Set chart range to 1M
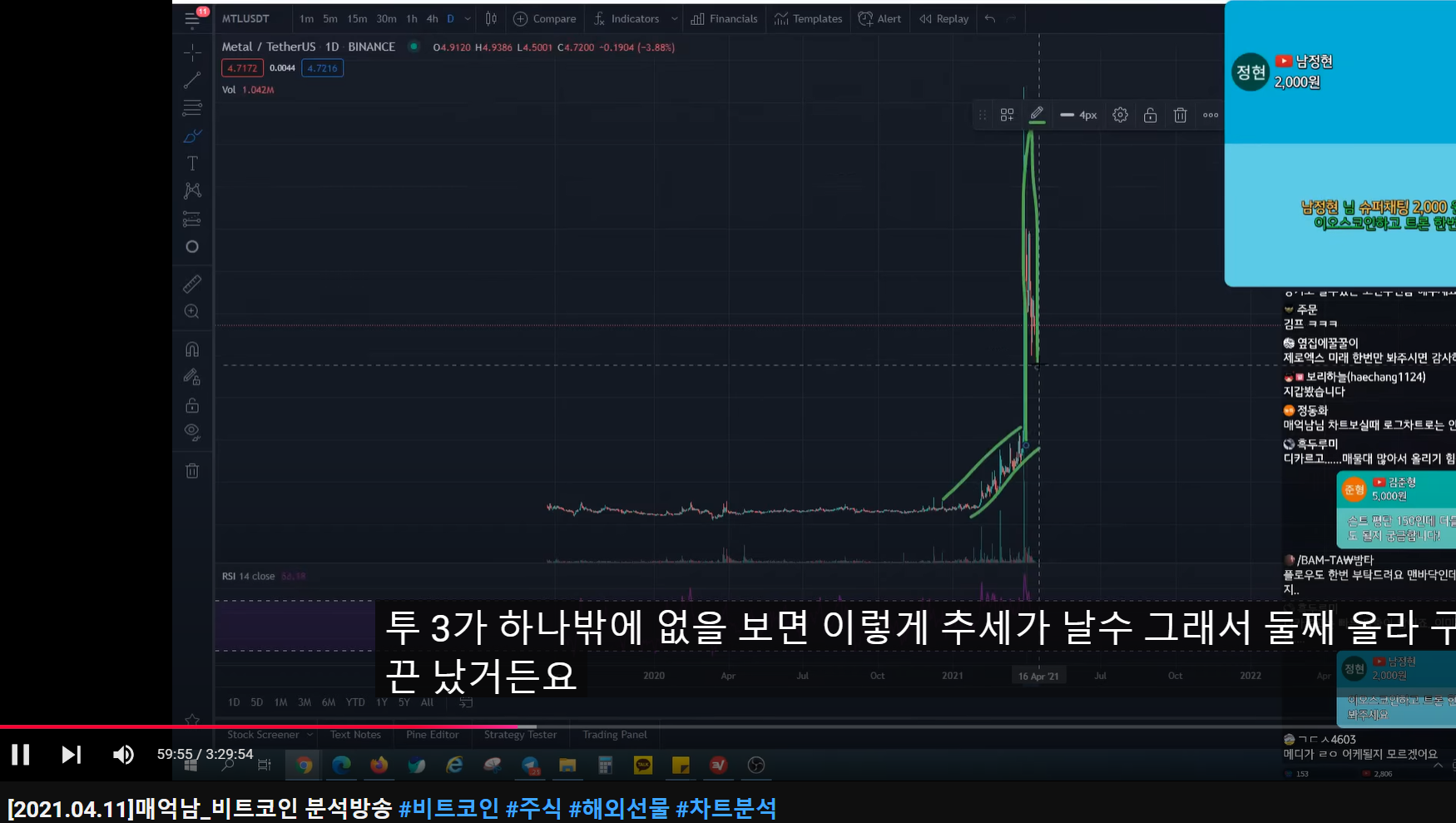 (x=280, y=702)
